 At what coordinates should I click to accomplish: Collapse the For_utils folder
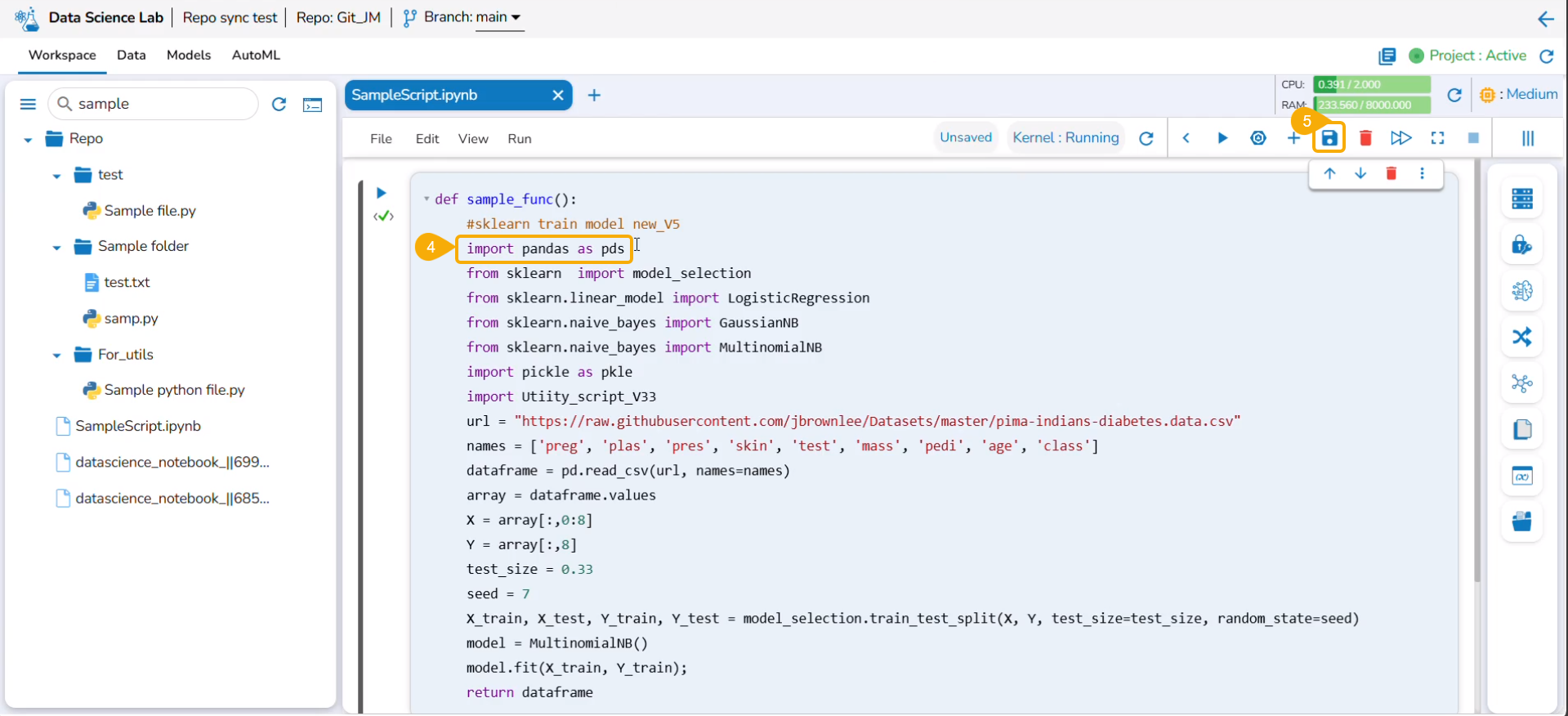coord(56,355)
